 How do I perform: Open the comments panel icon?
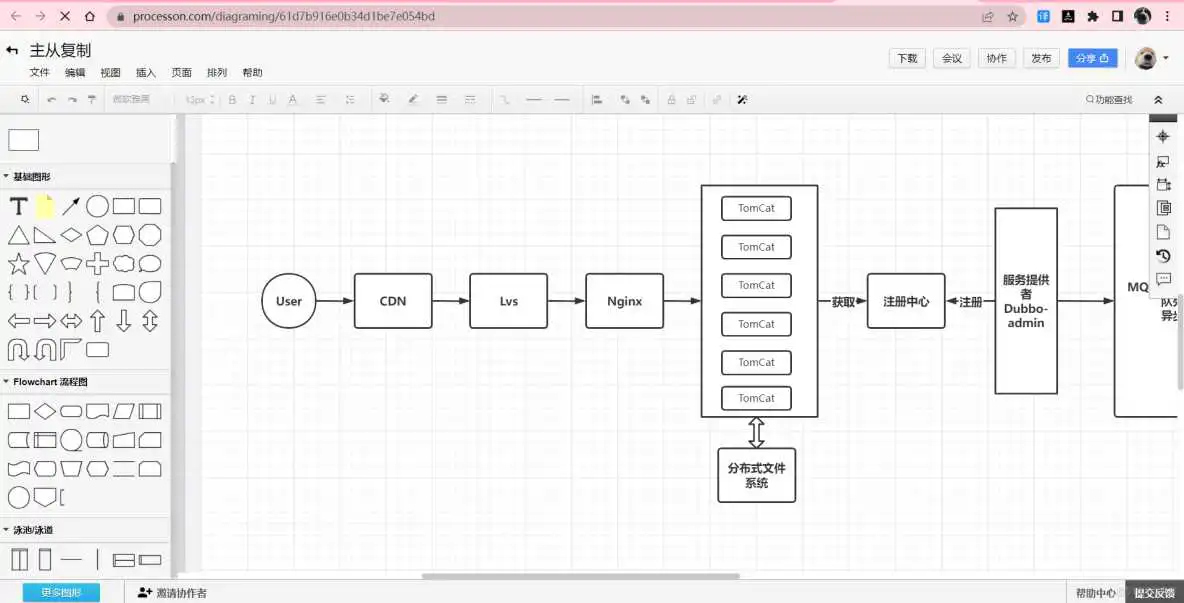(1163, 278)
